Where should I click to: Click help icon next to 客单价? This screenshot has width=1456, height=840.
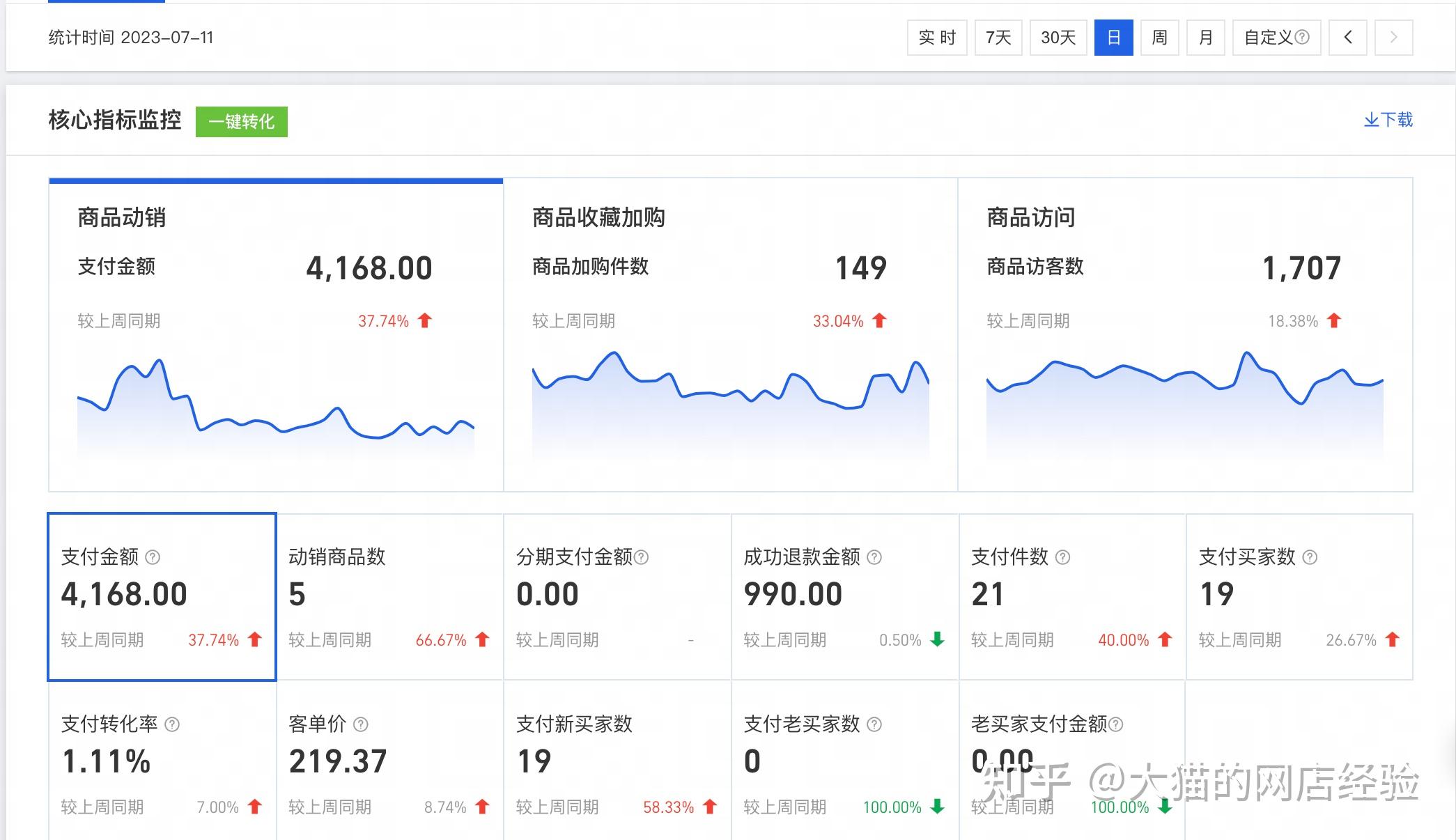tap(360, 724)
